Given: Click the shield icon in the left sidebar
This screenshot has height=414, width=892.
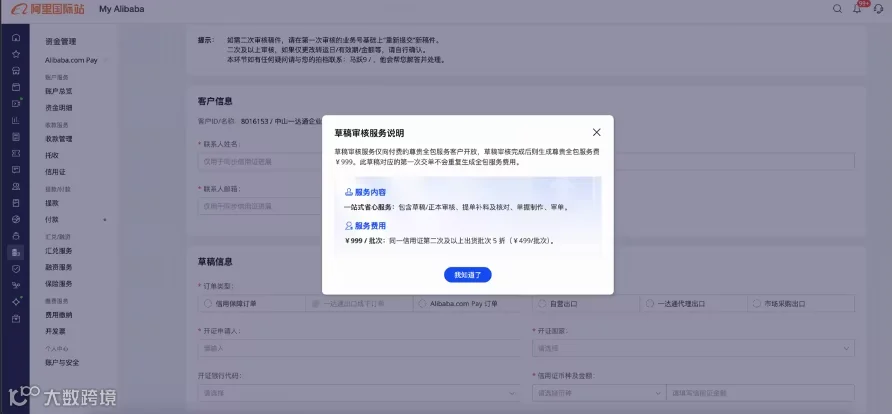Looking at the screenshot, I should (16, 268).
